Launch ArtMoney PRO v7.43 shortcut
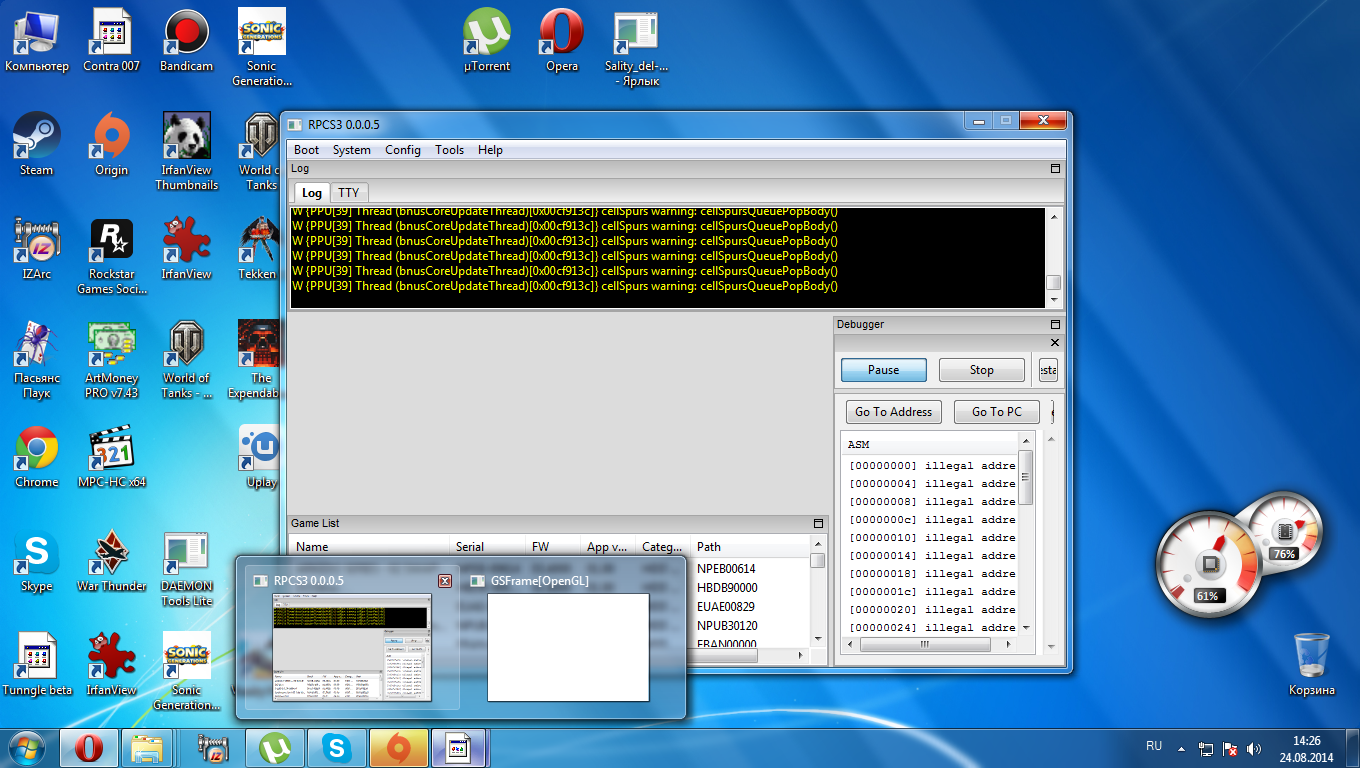1360x768 pixels. [x=112, y=359]
